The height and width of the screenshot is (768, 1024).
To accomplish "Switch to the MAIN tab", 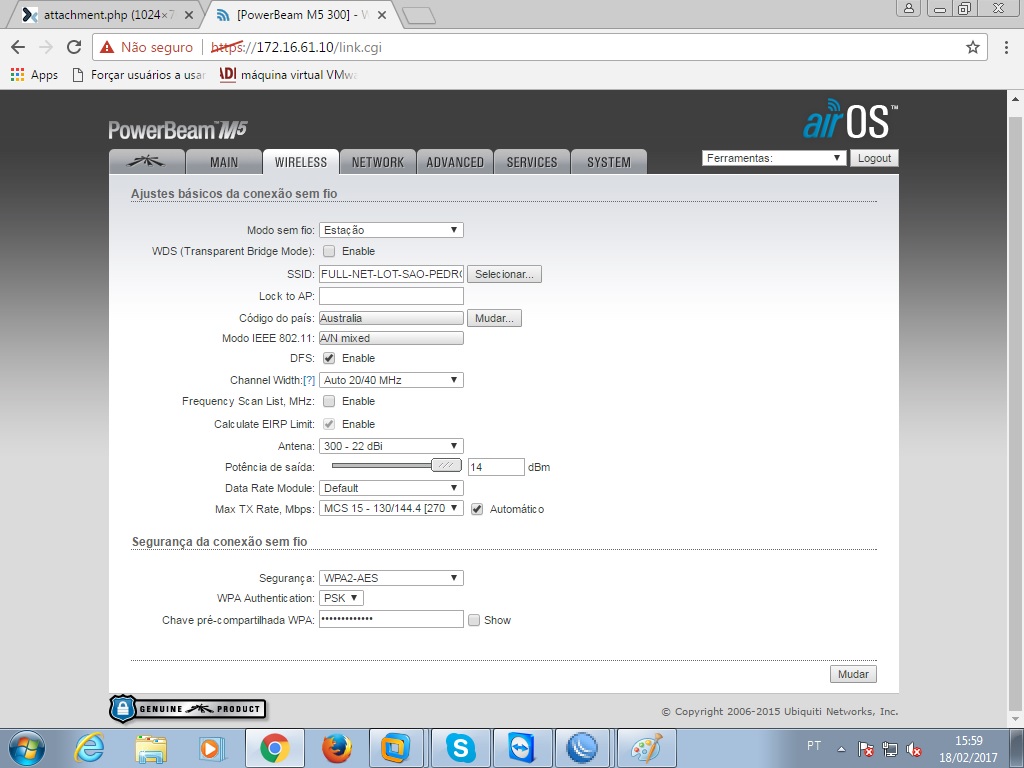I will click(224, 162).
